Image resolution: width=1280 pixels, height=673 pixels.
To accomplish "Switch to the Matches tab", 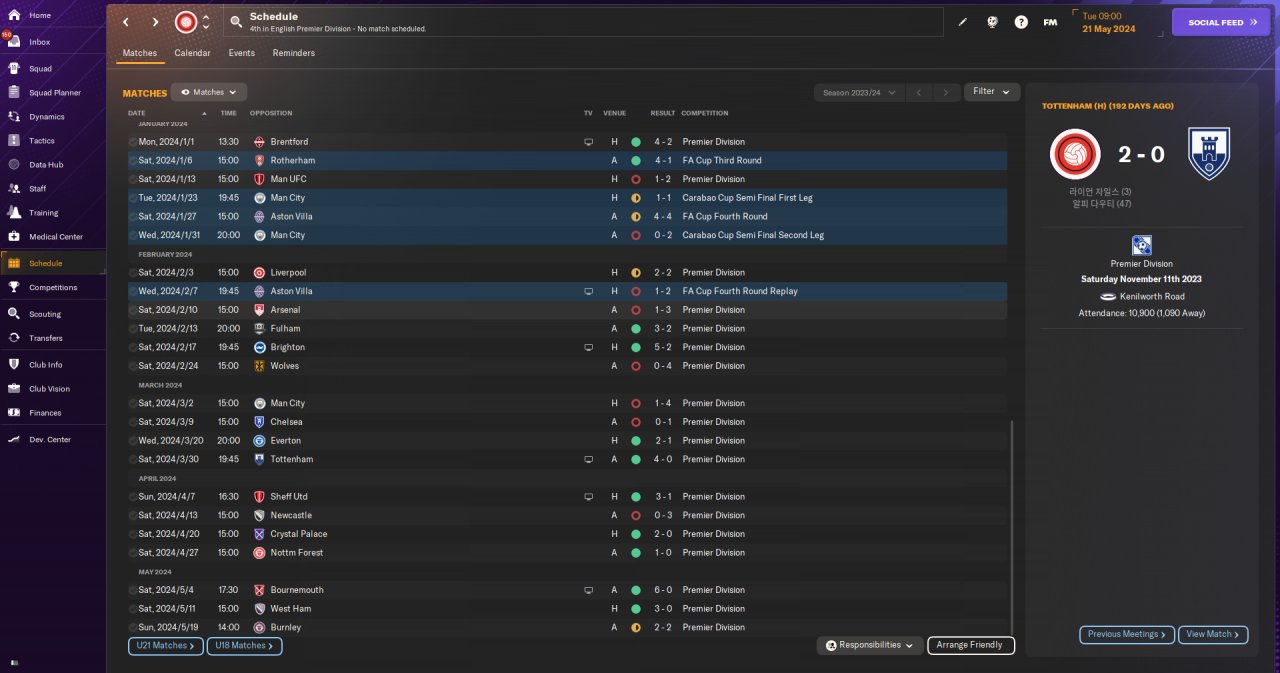I will click(140, 53).
